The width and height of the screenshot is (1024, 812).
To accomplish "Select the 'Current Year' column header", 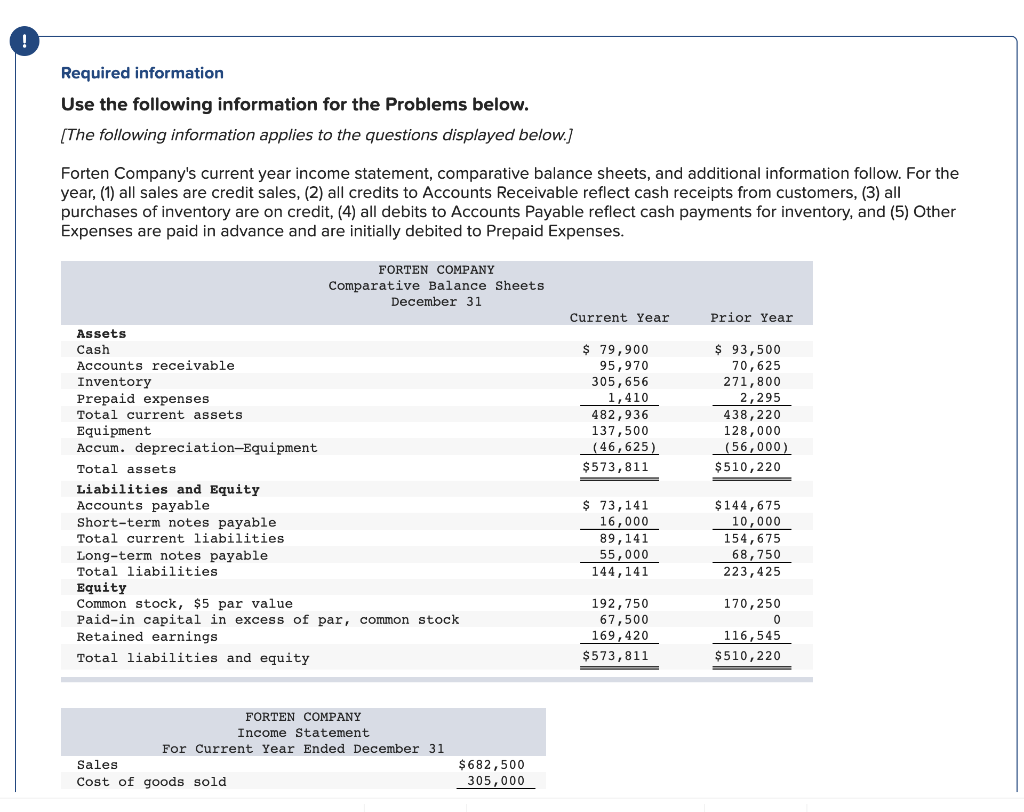I will tap(619, 318).
